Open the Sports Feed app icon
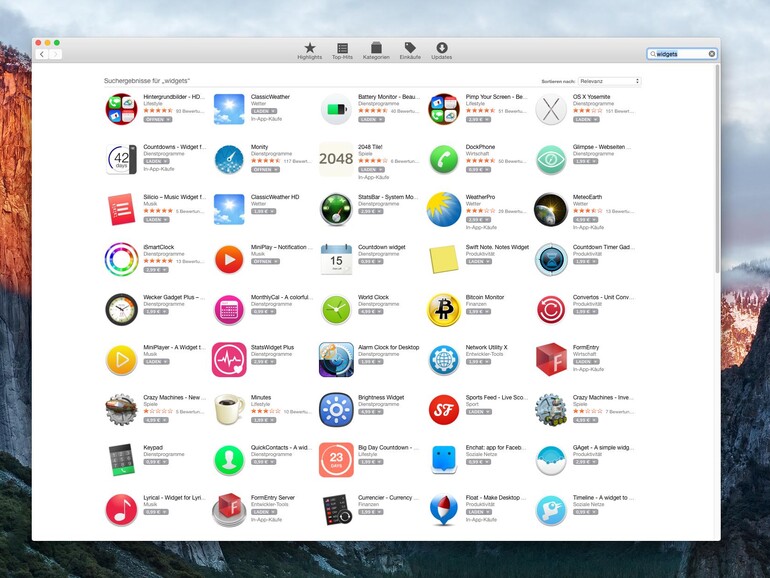770x578 pixels. [x=444, y=410]
